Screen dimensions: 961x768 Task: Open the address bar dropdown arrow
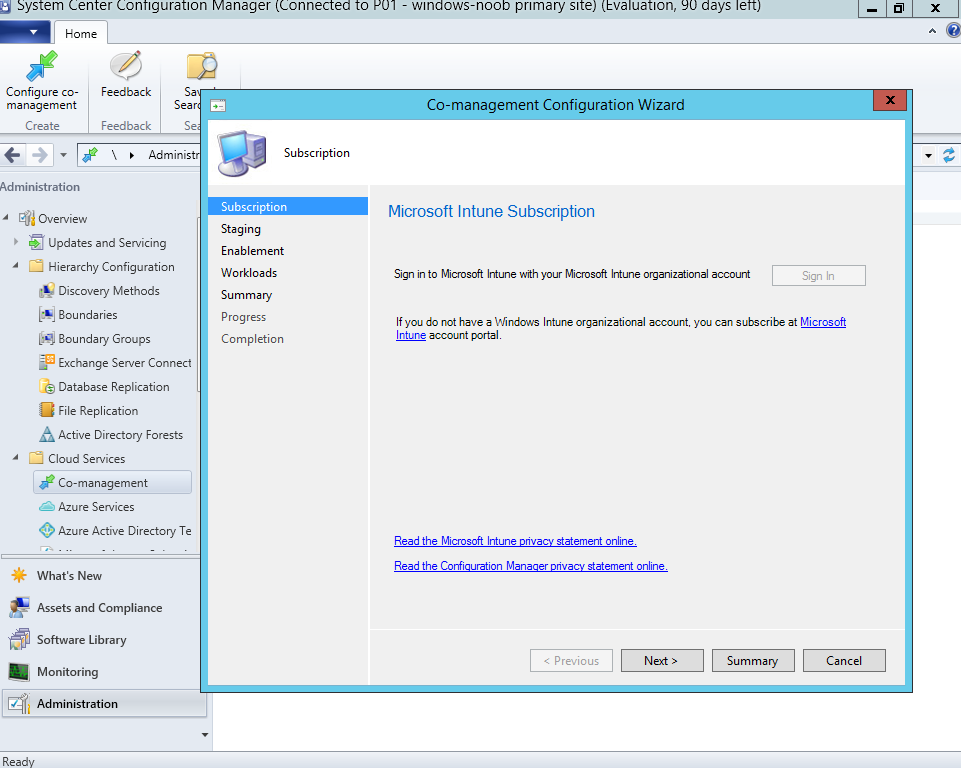pos(929,156)
